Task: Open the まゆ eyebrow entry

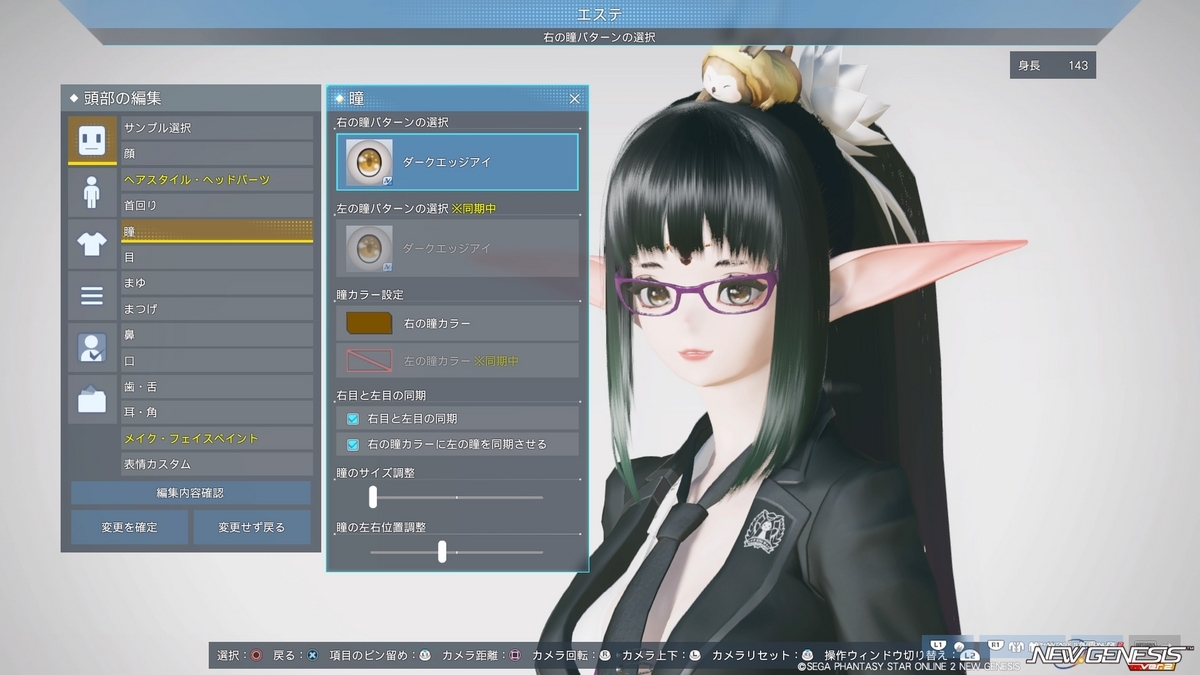Action: click(x=217, y=283)
